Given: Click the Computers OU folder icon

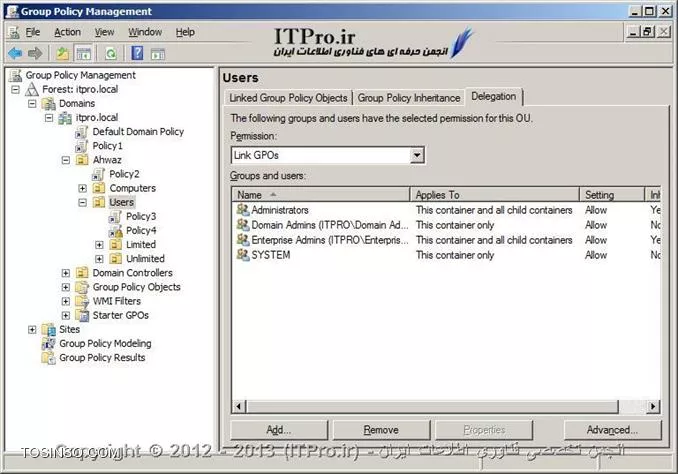Looking at the screenshot, I should [x=99, y=188].
